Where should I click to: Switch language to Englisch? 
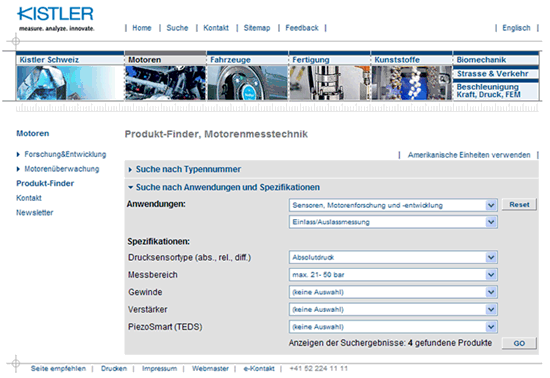516,28
